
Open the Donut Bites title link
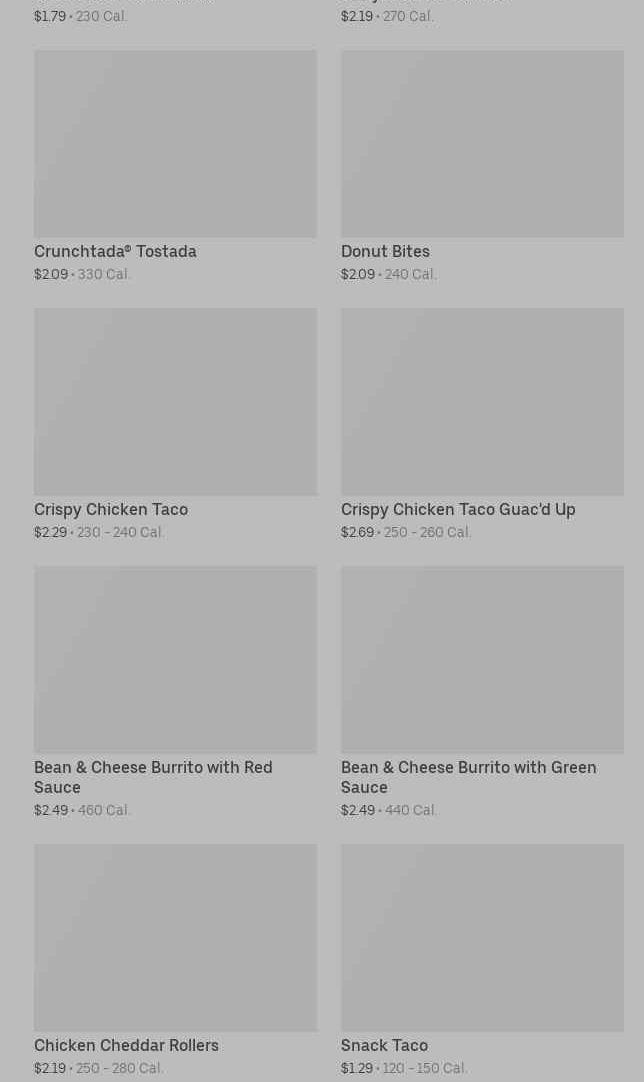point(385,252)
